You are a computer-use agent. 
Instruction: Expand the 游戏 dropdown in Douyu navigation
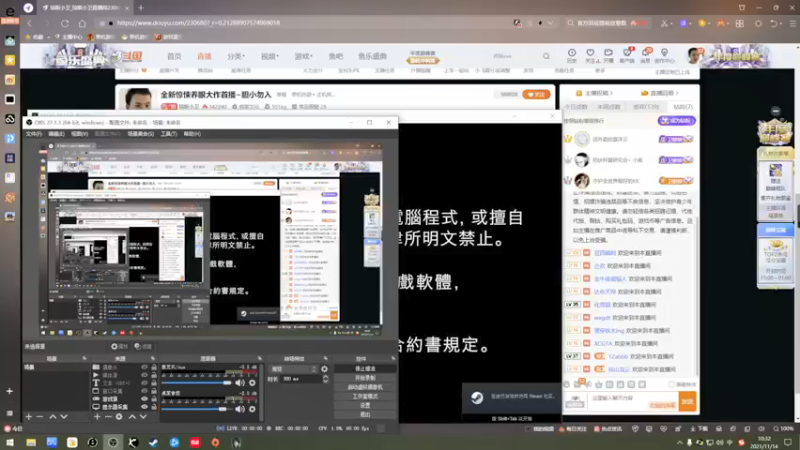click(303, 56)
